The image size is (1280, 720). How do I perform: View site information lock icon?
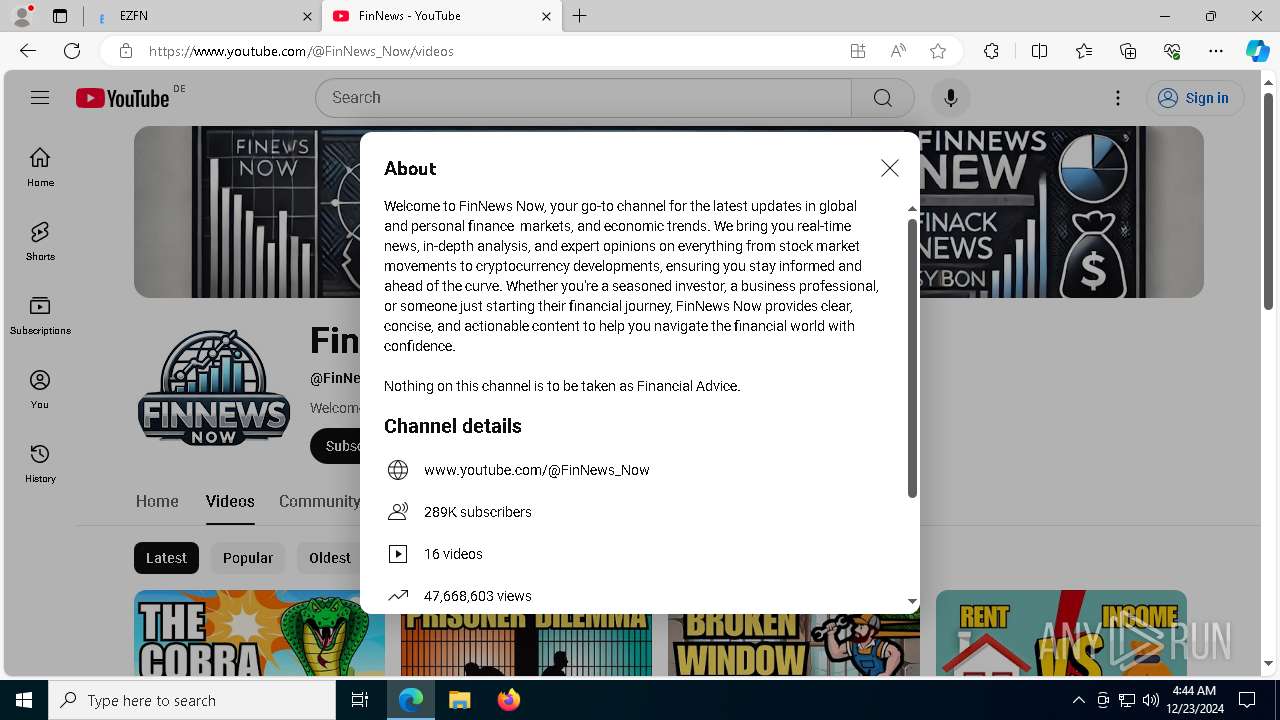pos(125,51)
